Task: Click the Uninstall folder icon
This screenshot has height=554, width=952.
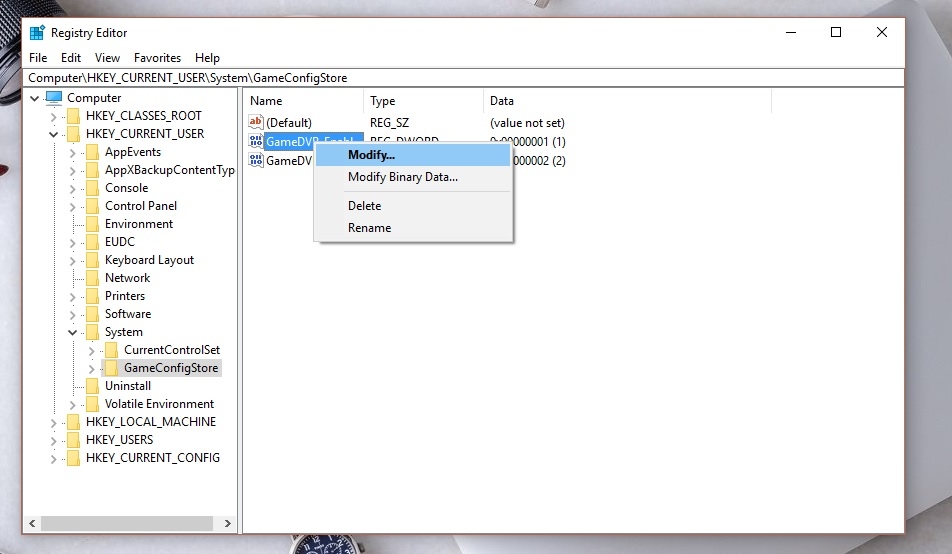Action: click(92, 386)
